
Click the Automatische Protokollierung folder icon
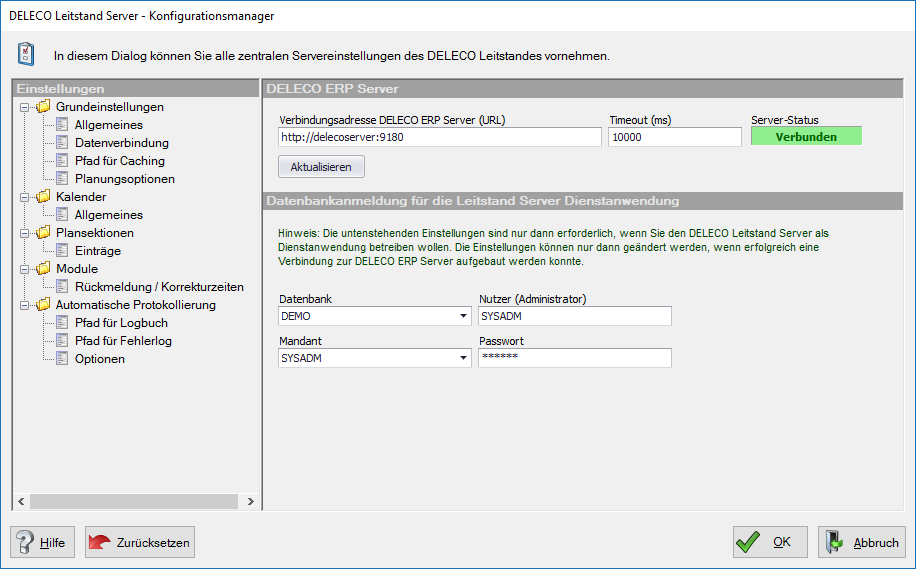click(43, 305)
